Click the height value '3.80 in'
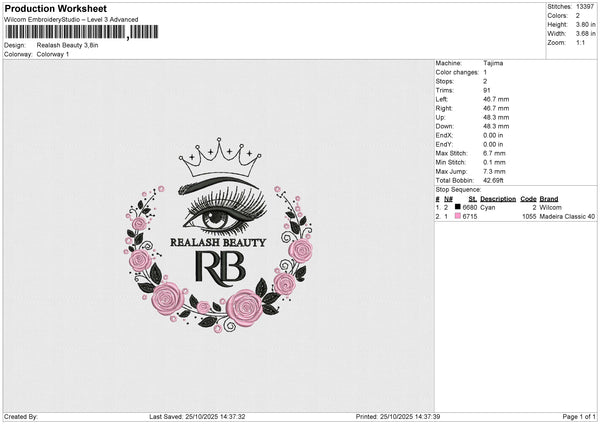The height and width of the screenshot is (424, 600). 585,24
